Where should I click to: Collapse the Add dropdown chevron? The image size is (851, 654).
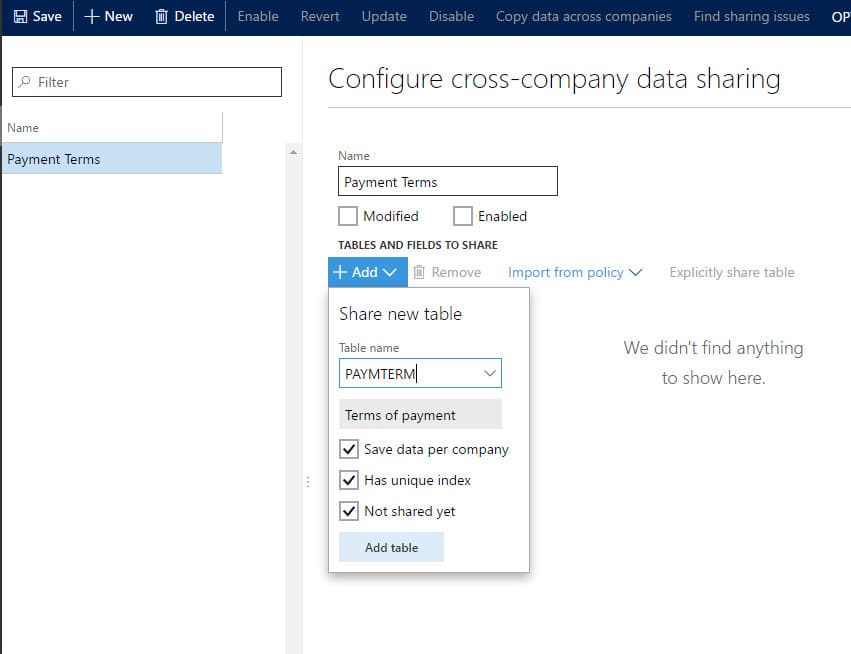(390, 272)
